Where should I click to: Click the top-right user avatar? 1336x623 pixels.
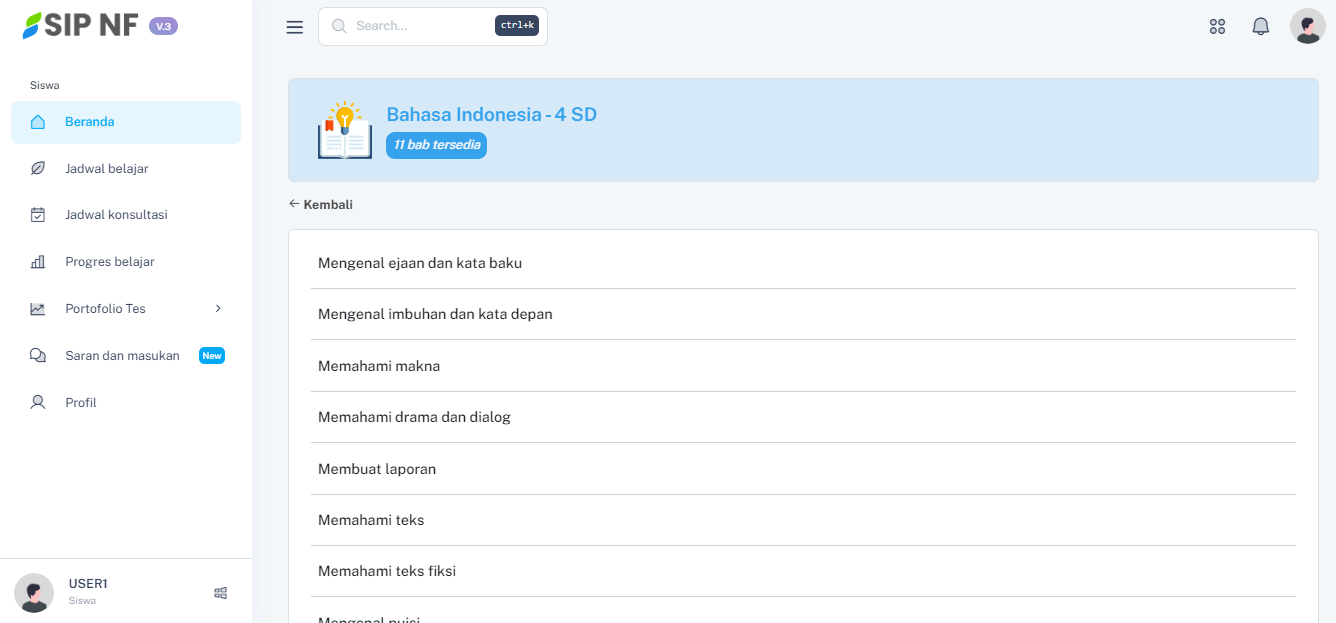(1307, 27)
